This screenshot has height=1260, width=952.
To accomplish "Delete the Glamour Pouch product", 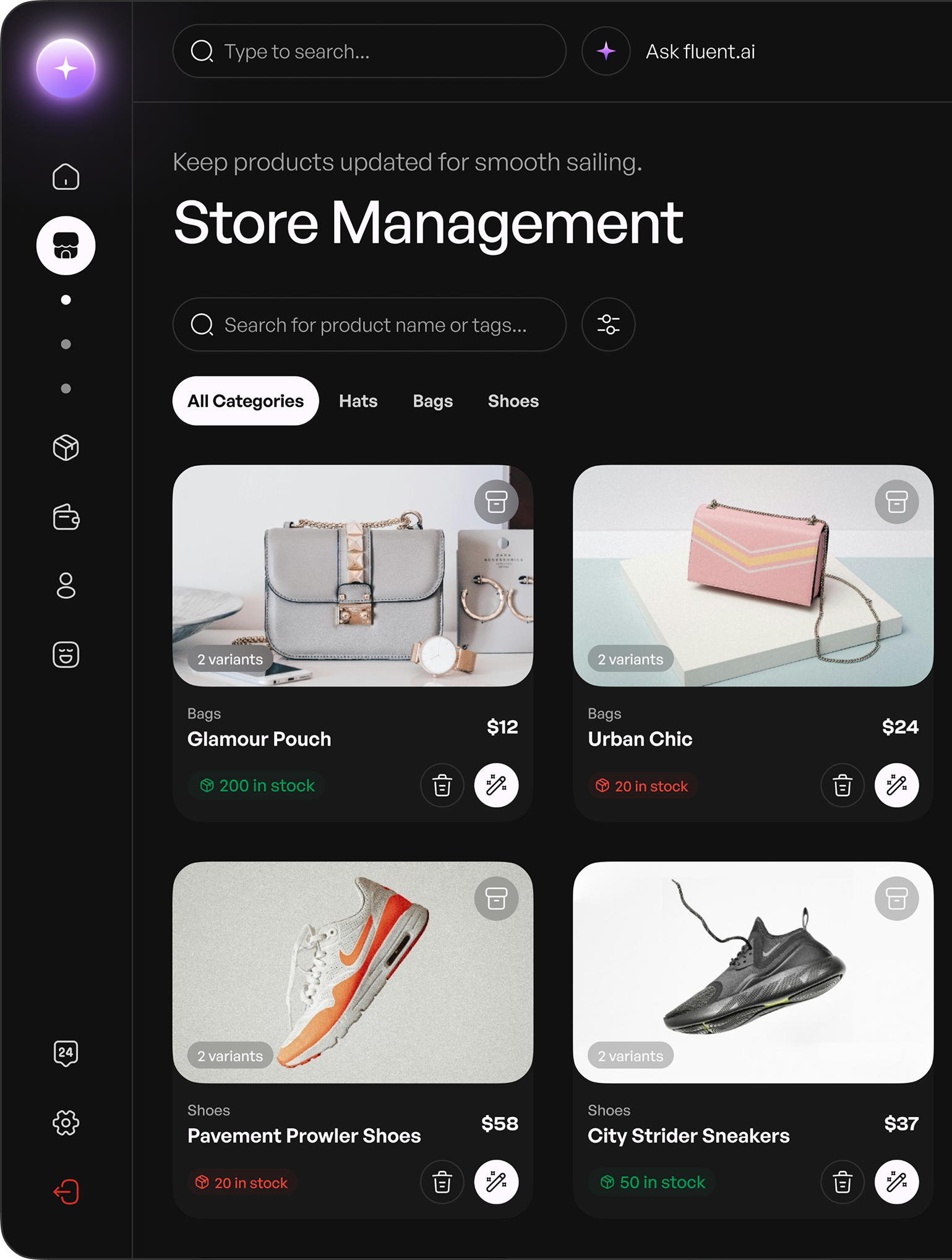I will (x=442, y=786).
